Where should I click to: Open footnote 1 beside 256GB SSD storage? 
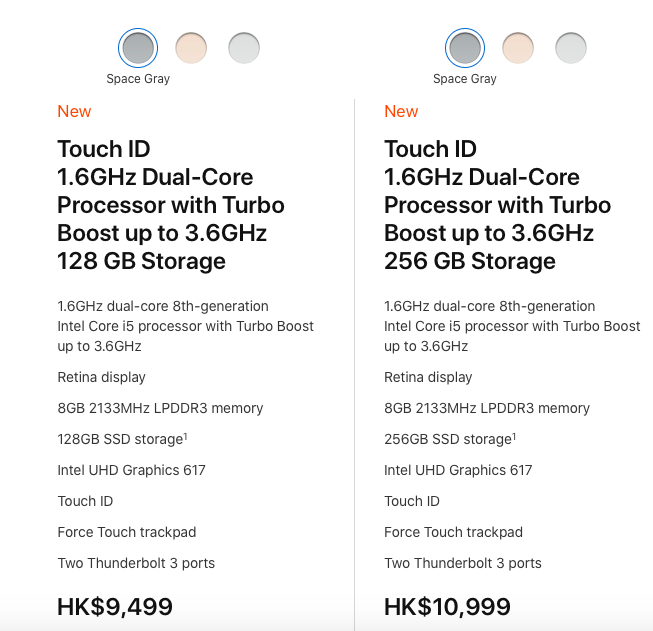(x=514, y=435)
